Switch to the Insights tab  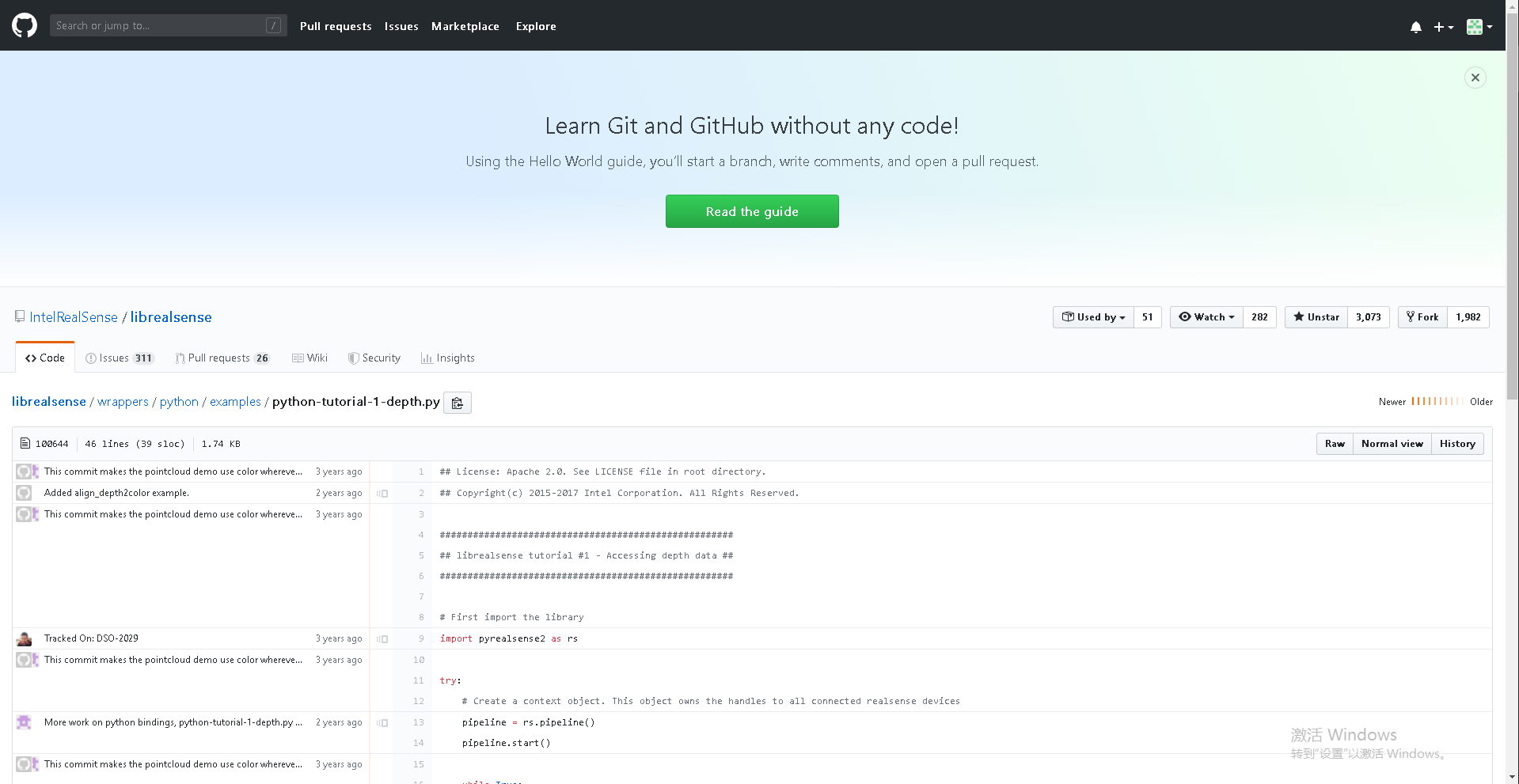[x=448, y=358]
